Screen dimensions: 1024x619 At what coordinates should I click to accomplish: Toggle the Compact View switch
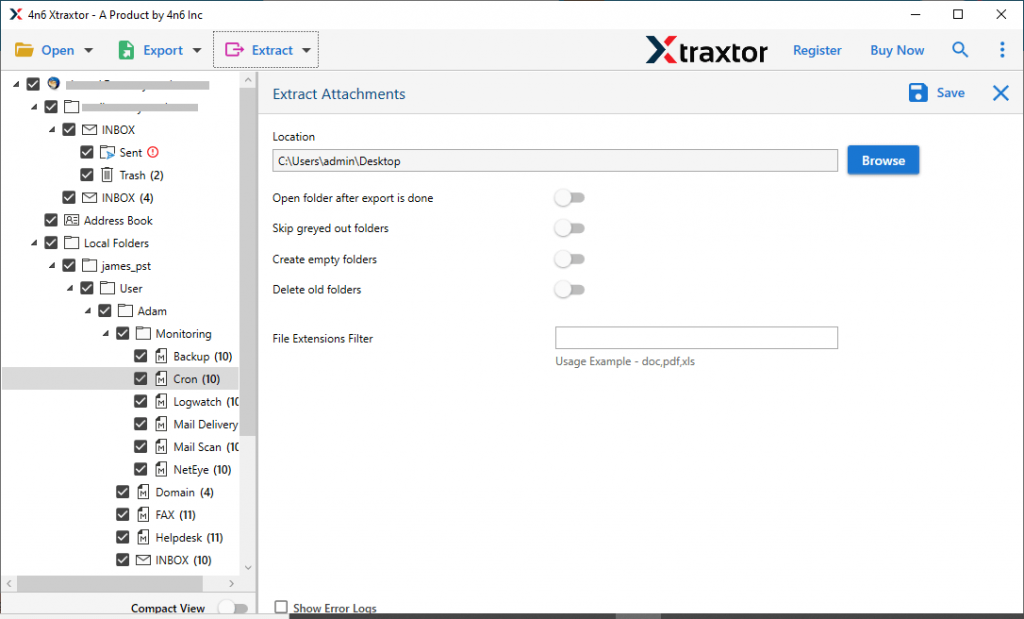234,607
